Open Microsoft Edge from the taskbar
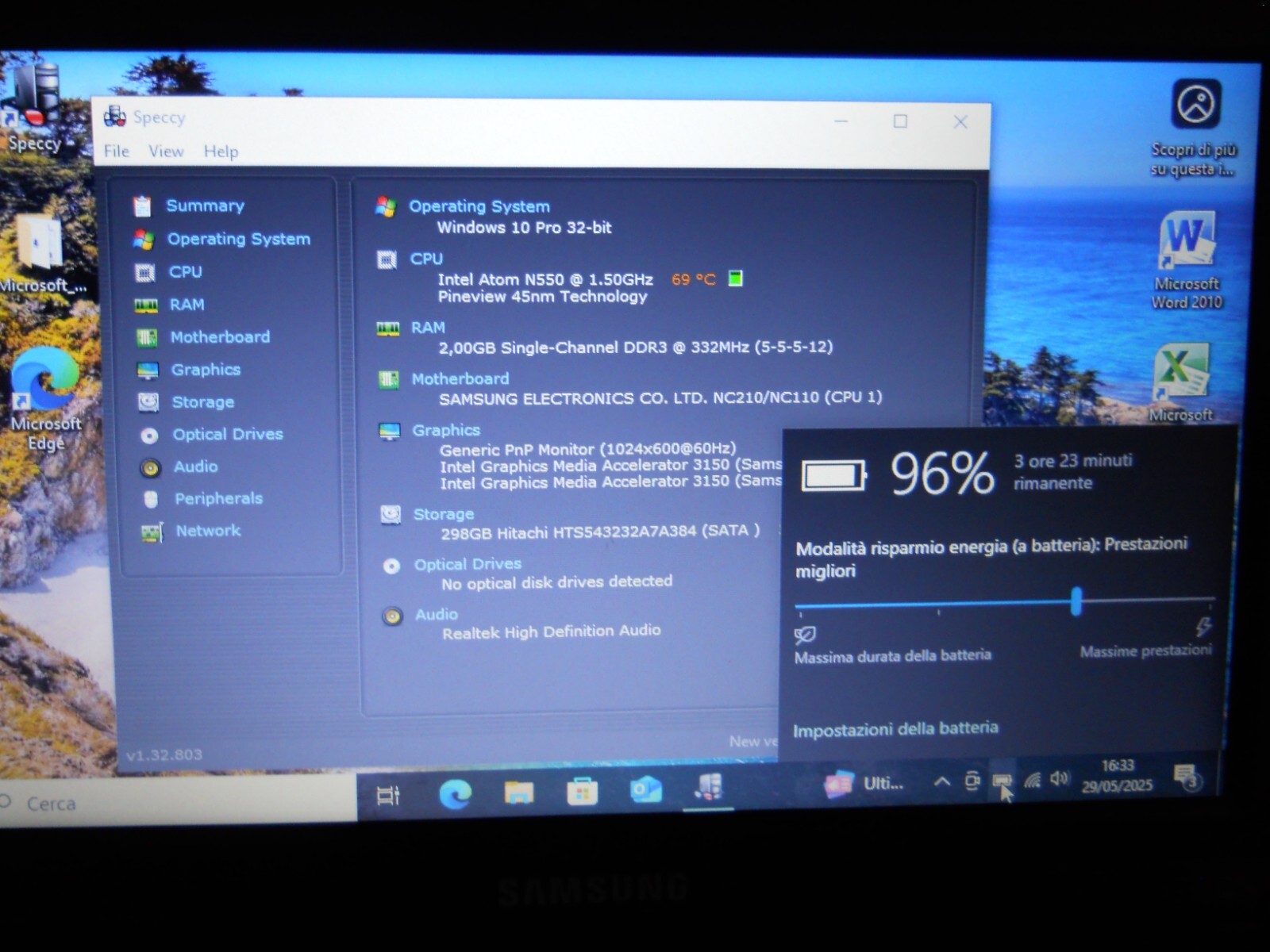The height and width of the screenshot is (952, 1270). coord(456,793)
